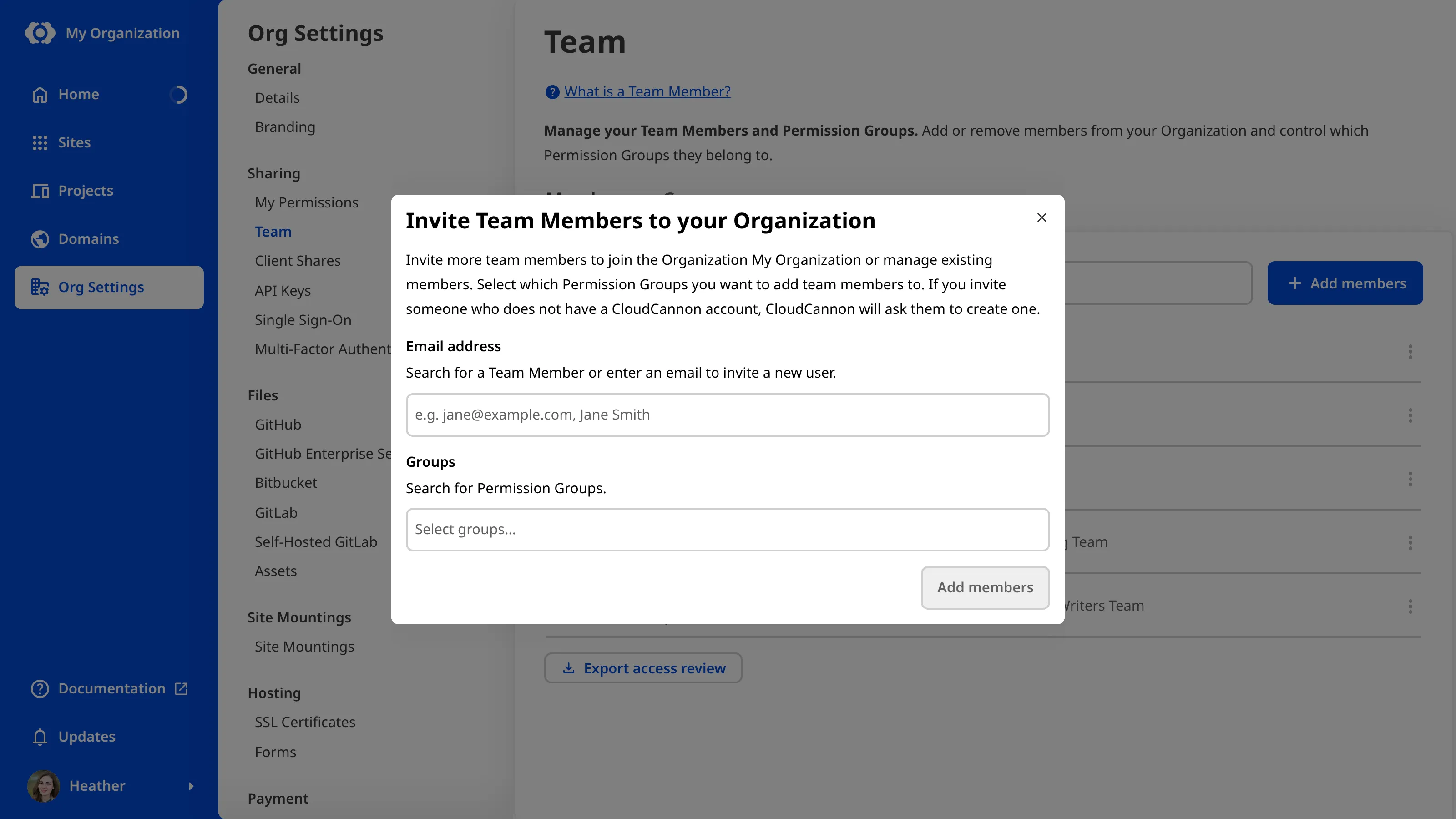Click the CloudCannon logo icon
Screen dimensions: 1456x819
(40, 33)
